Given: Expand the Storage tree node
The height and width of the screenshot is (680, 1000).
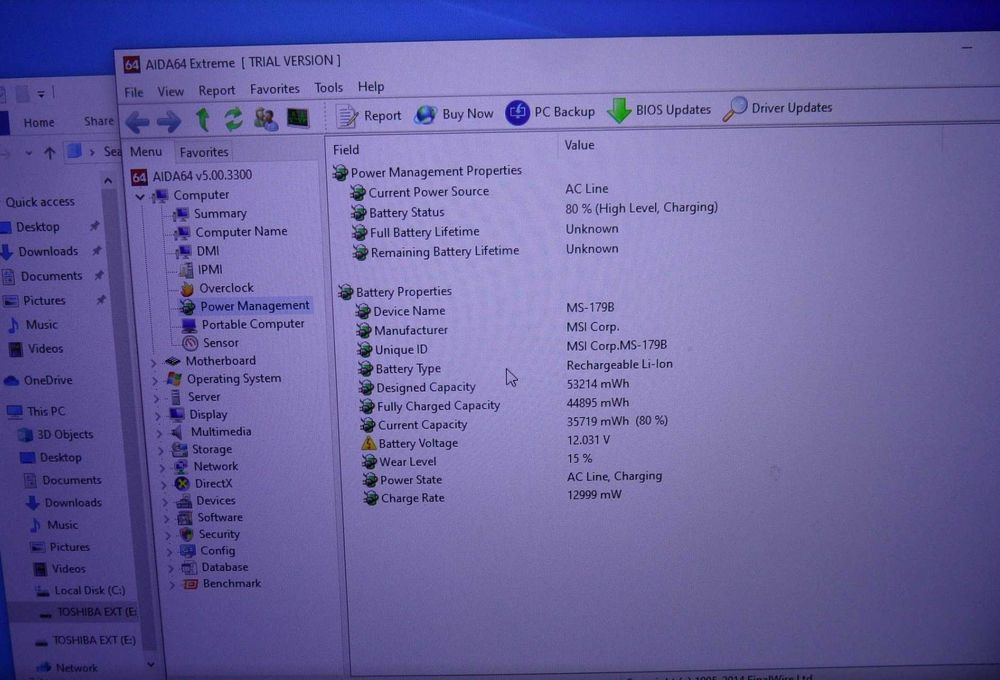Looking at the screenshot, I should (160, 450).
